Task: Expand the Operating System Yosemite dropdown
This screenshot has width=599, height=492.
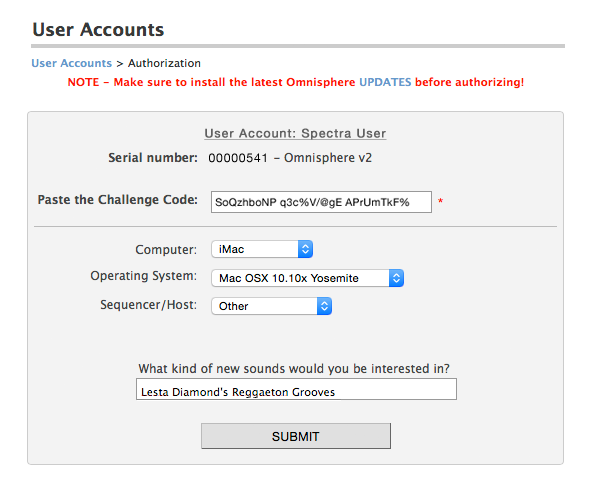Action: [308, 278]
